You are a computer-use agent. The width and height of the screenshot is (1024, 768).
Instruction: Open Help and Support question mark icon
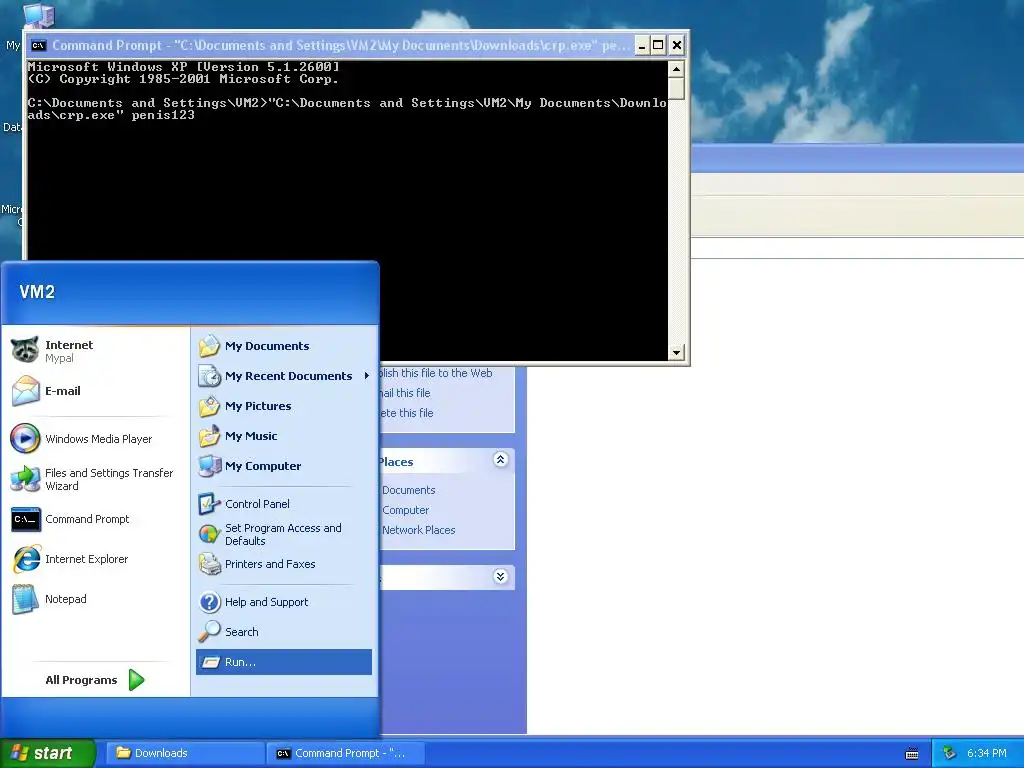210,602
